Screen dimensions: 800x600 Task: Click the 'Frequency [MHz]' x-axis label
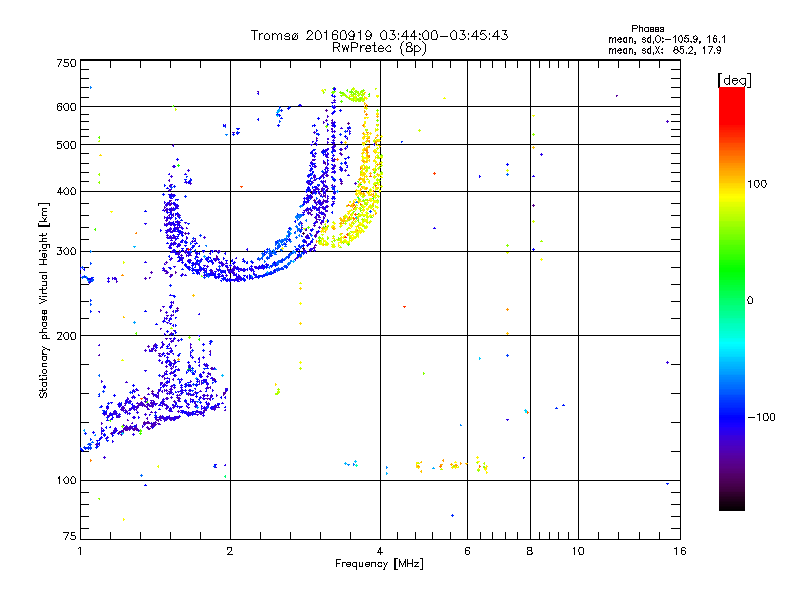click(x=379, y=564)
